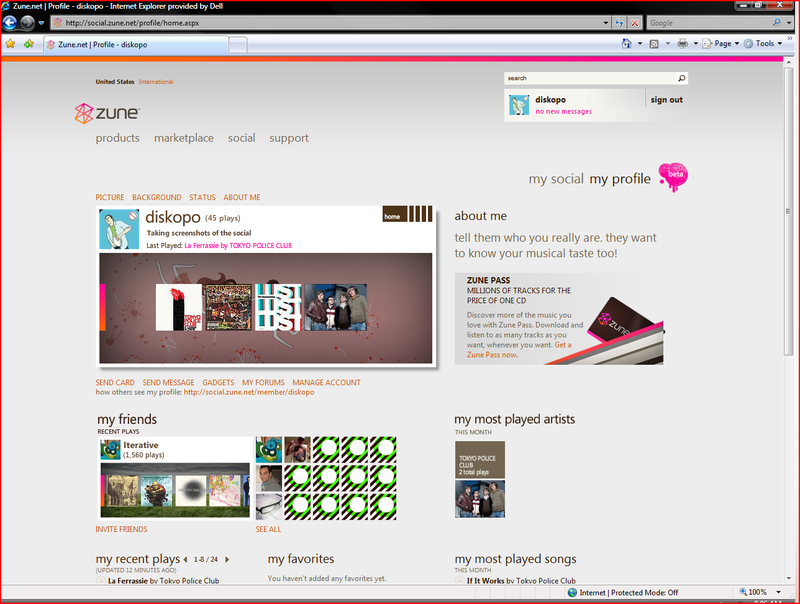Click the International region link

pyautogui.click(x=156, y=82)
